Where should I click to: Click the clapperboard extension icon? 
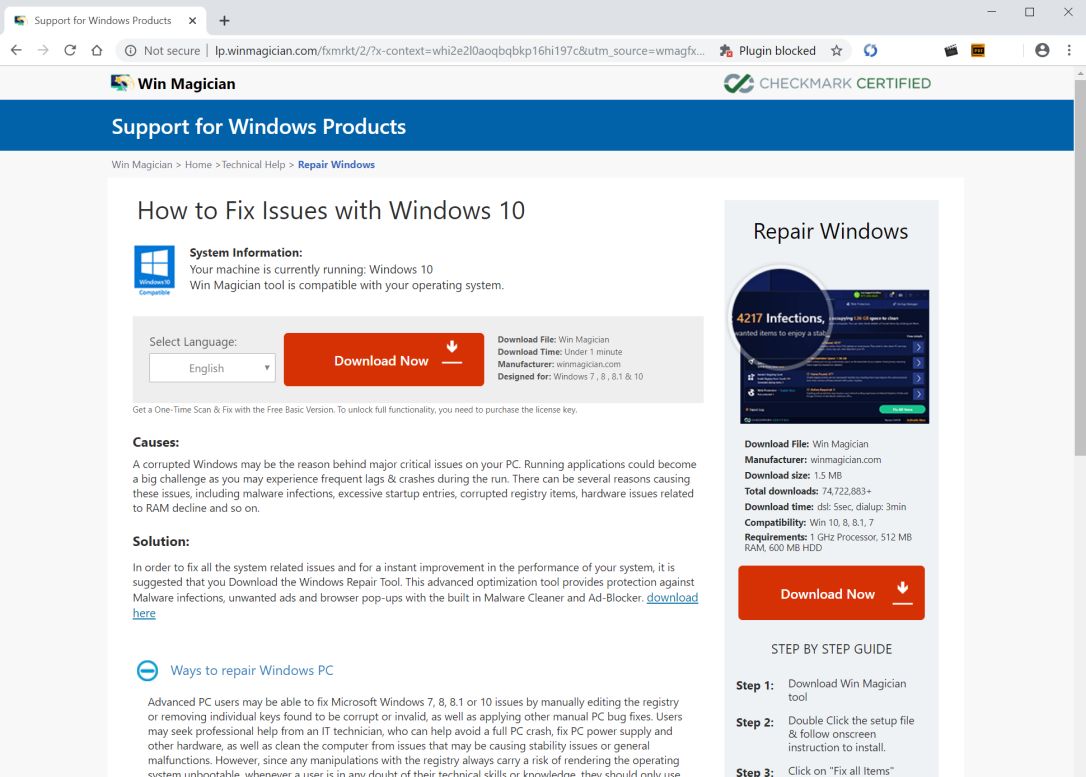[x=951, y=51]
